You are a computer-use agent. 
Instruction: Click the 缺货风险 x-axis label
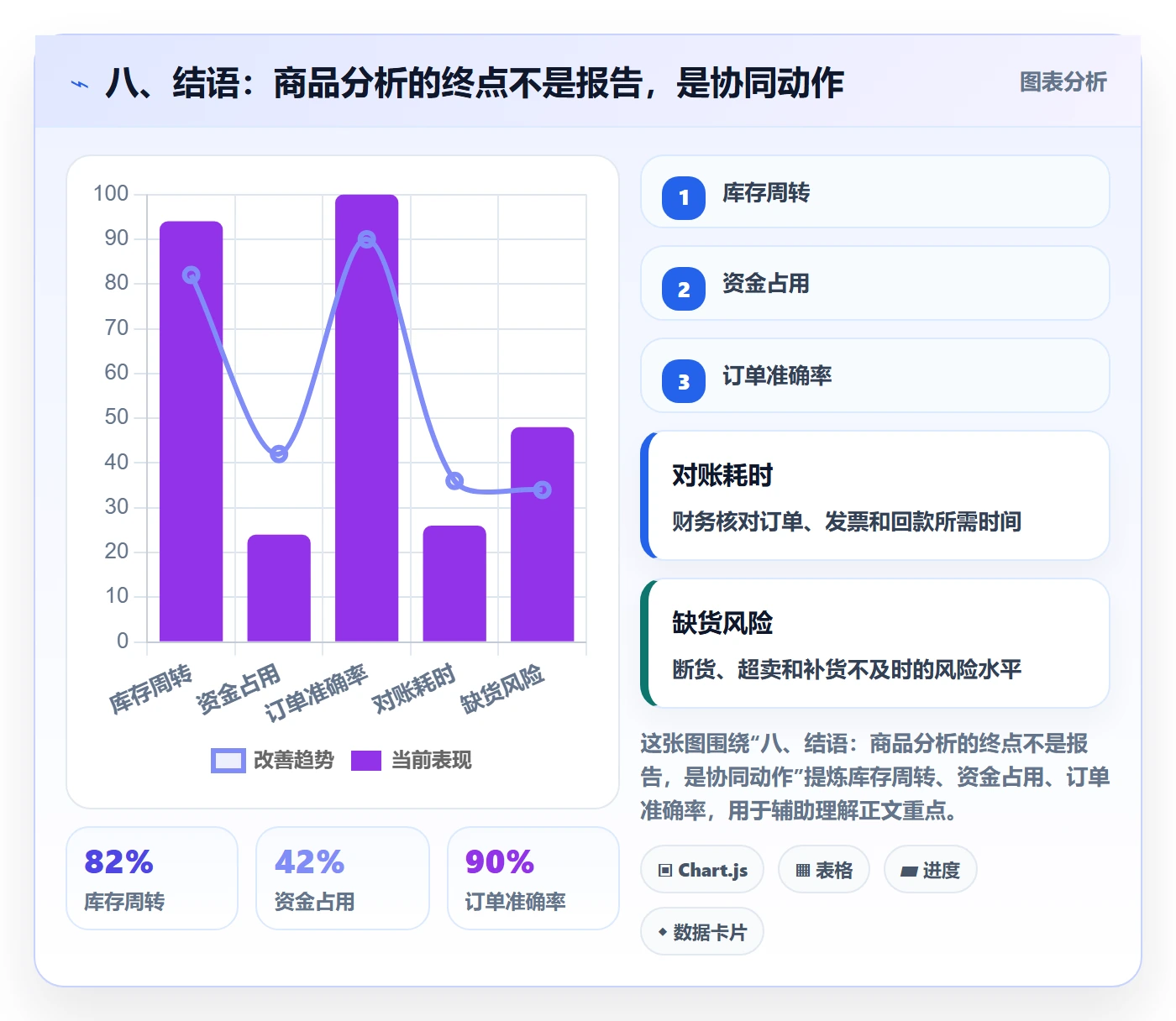pos(502,689)
